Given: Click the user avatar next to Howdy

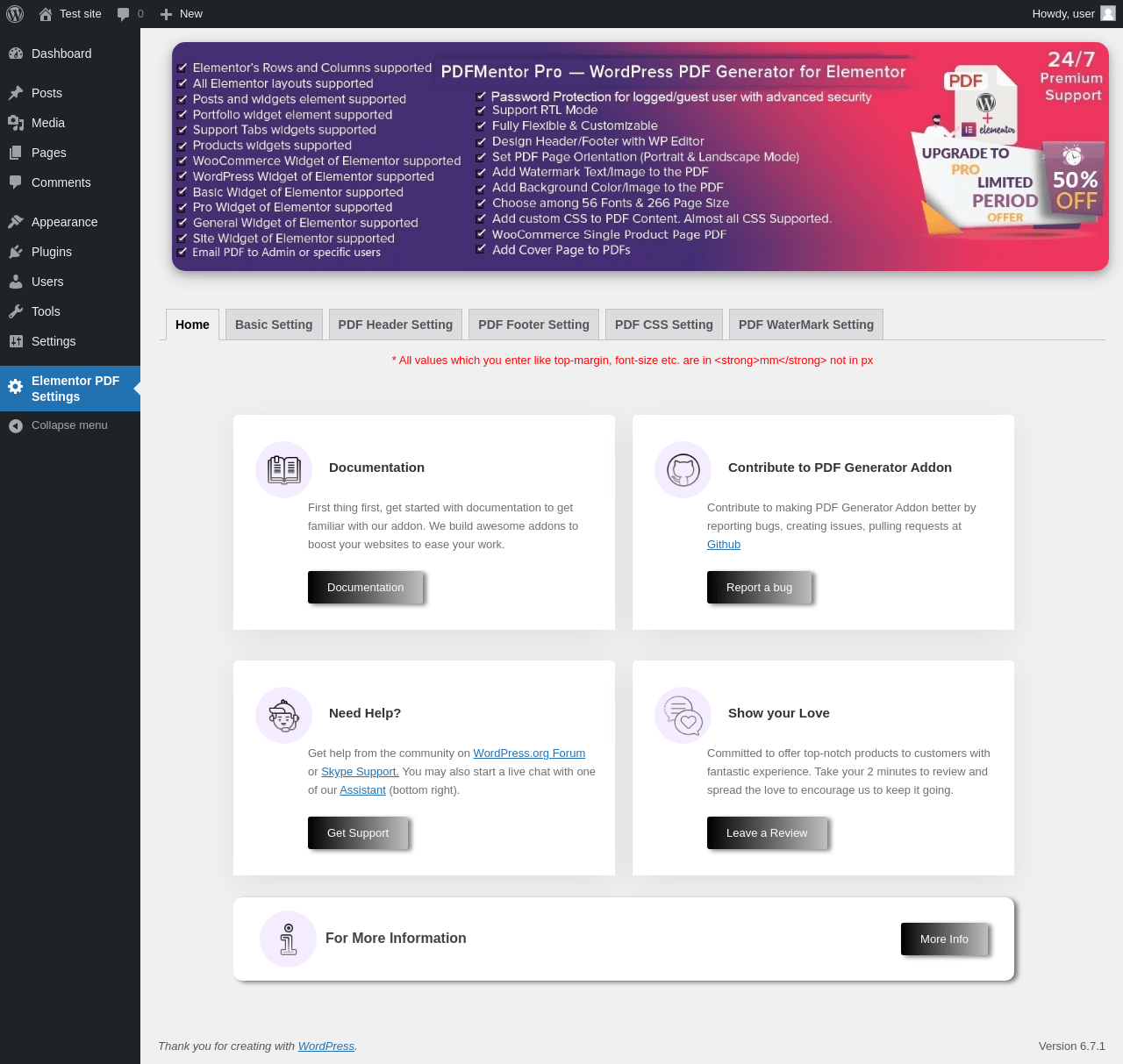Looking at the screenshot, I should 1108,14.
